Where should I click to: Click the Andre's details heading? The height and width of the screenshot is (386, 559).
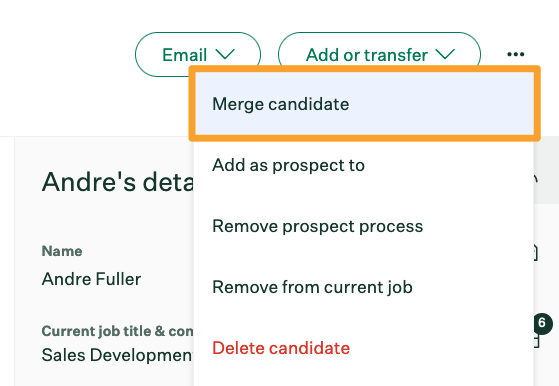[x=118, y=182]
